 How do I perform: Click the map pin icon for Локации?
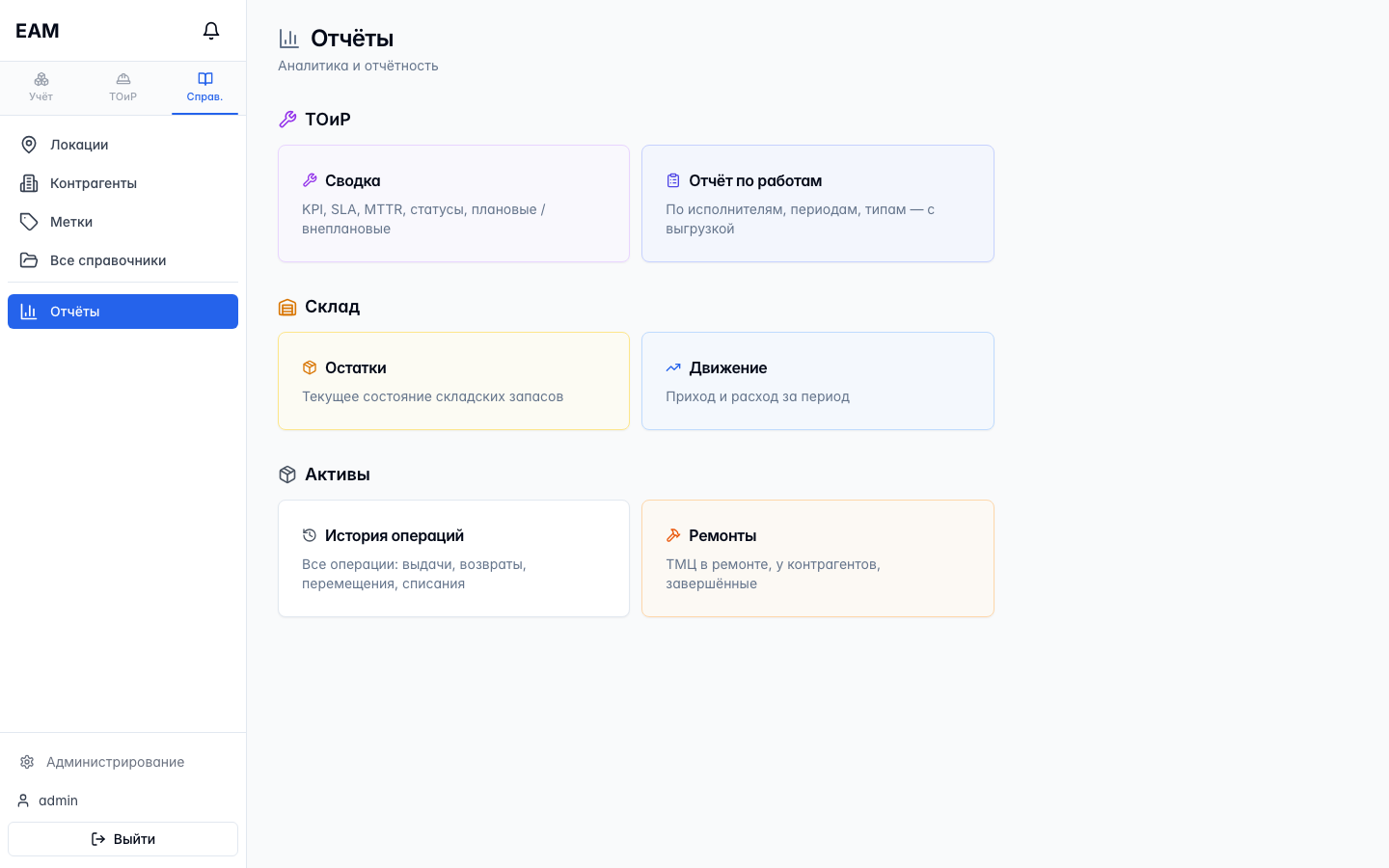point(29,145)
